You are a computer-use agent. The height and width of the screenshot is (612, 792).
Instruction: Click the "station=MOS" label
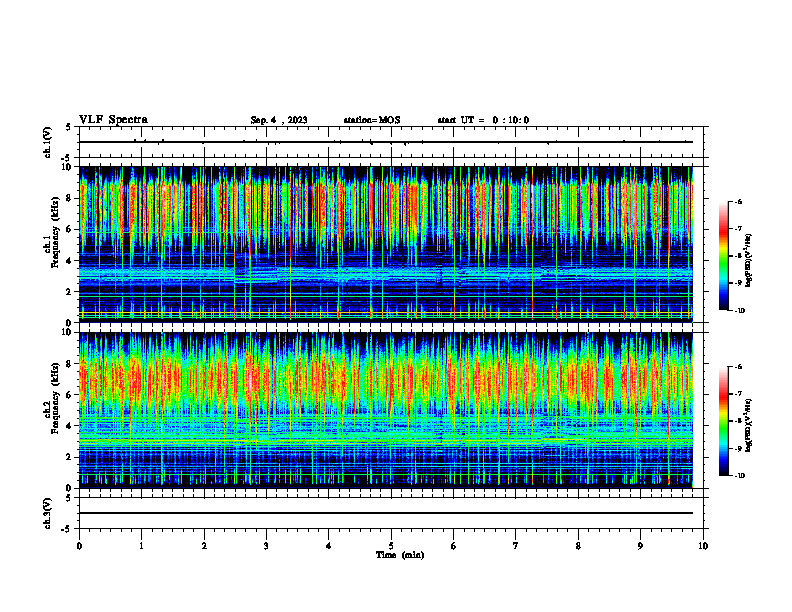tap(372, 120)
